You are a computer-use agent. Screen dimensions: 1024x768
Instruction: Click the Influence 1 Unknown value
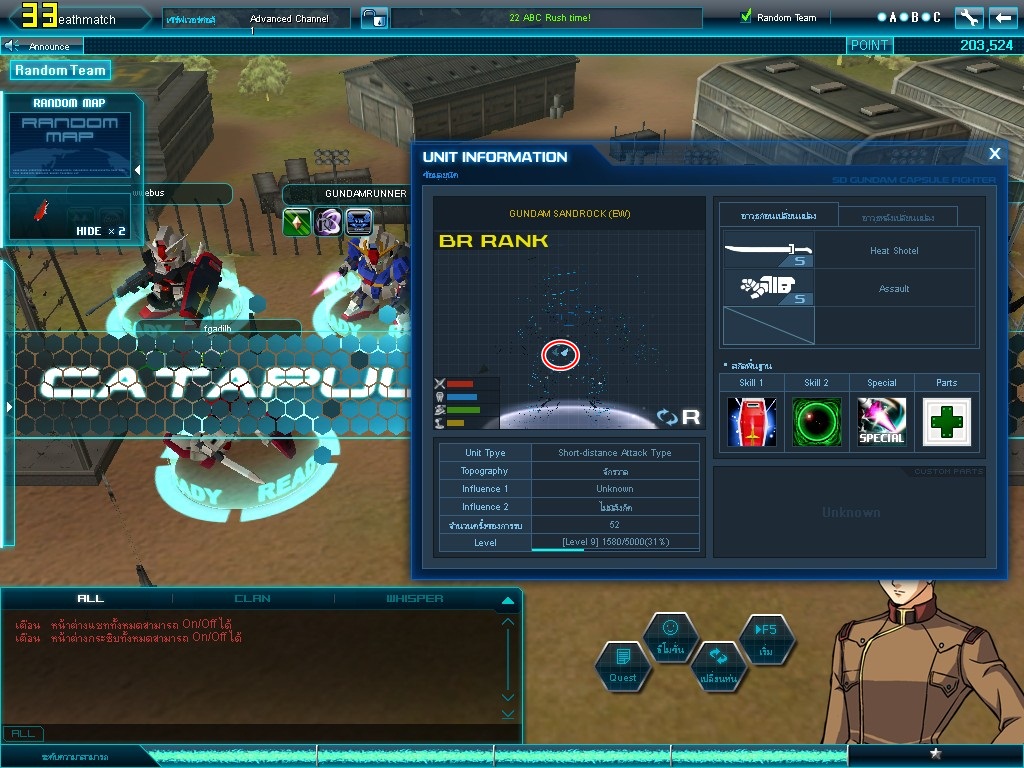[x=615, y=488]
